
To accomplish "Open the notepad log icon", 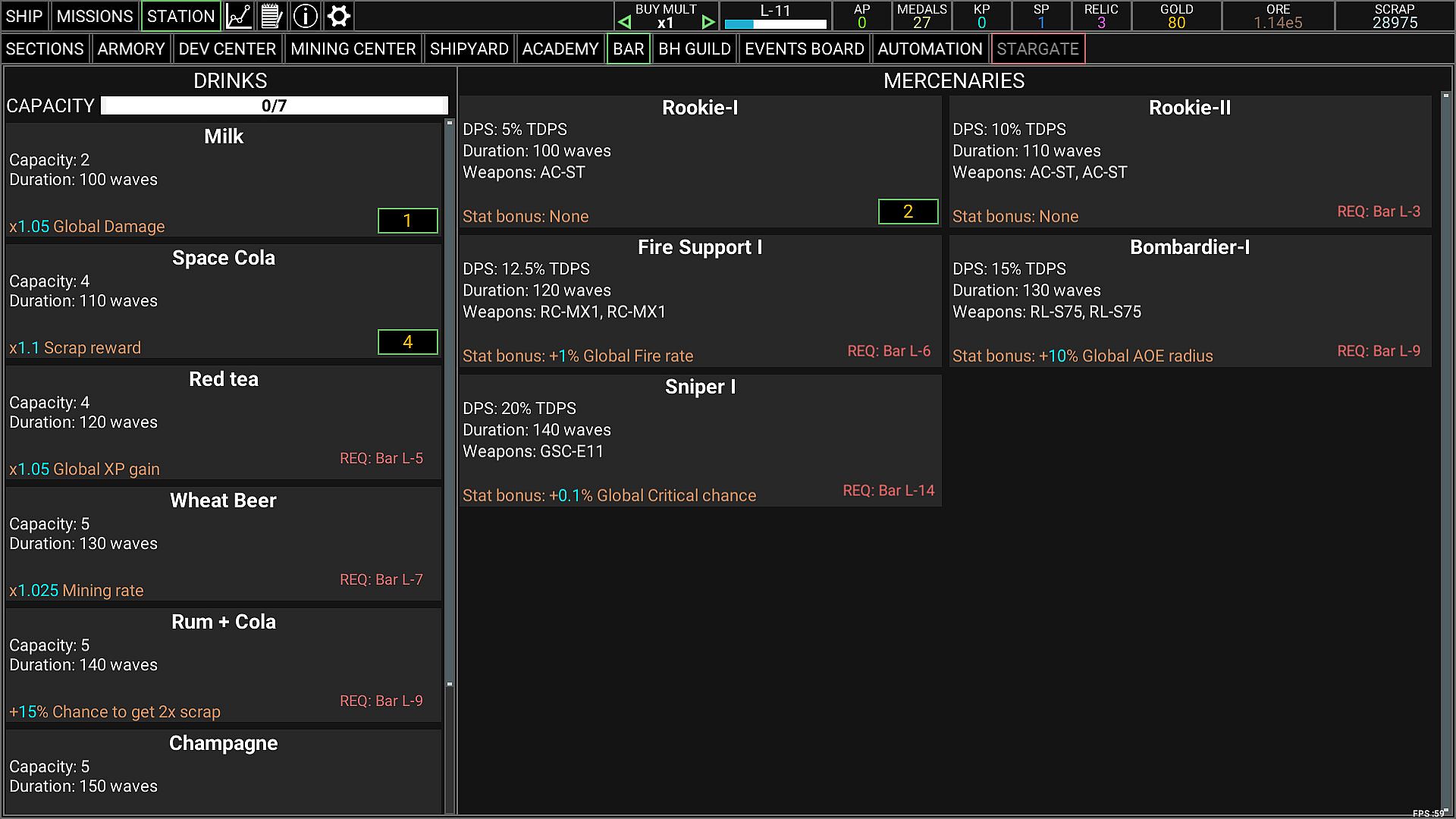I will click(271, 16).
